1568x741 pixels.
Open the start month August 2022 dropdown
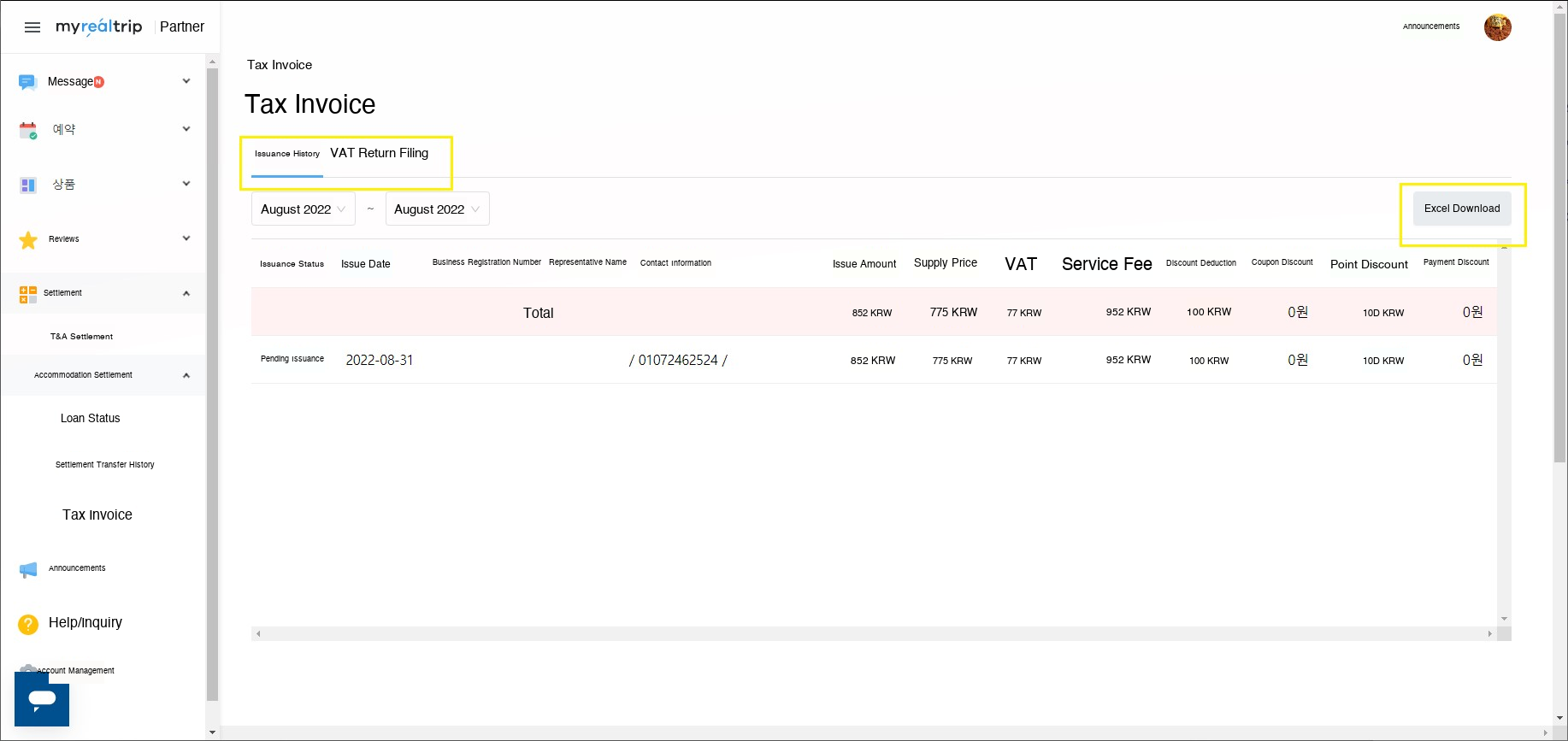click(x=303, y=209)
